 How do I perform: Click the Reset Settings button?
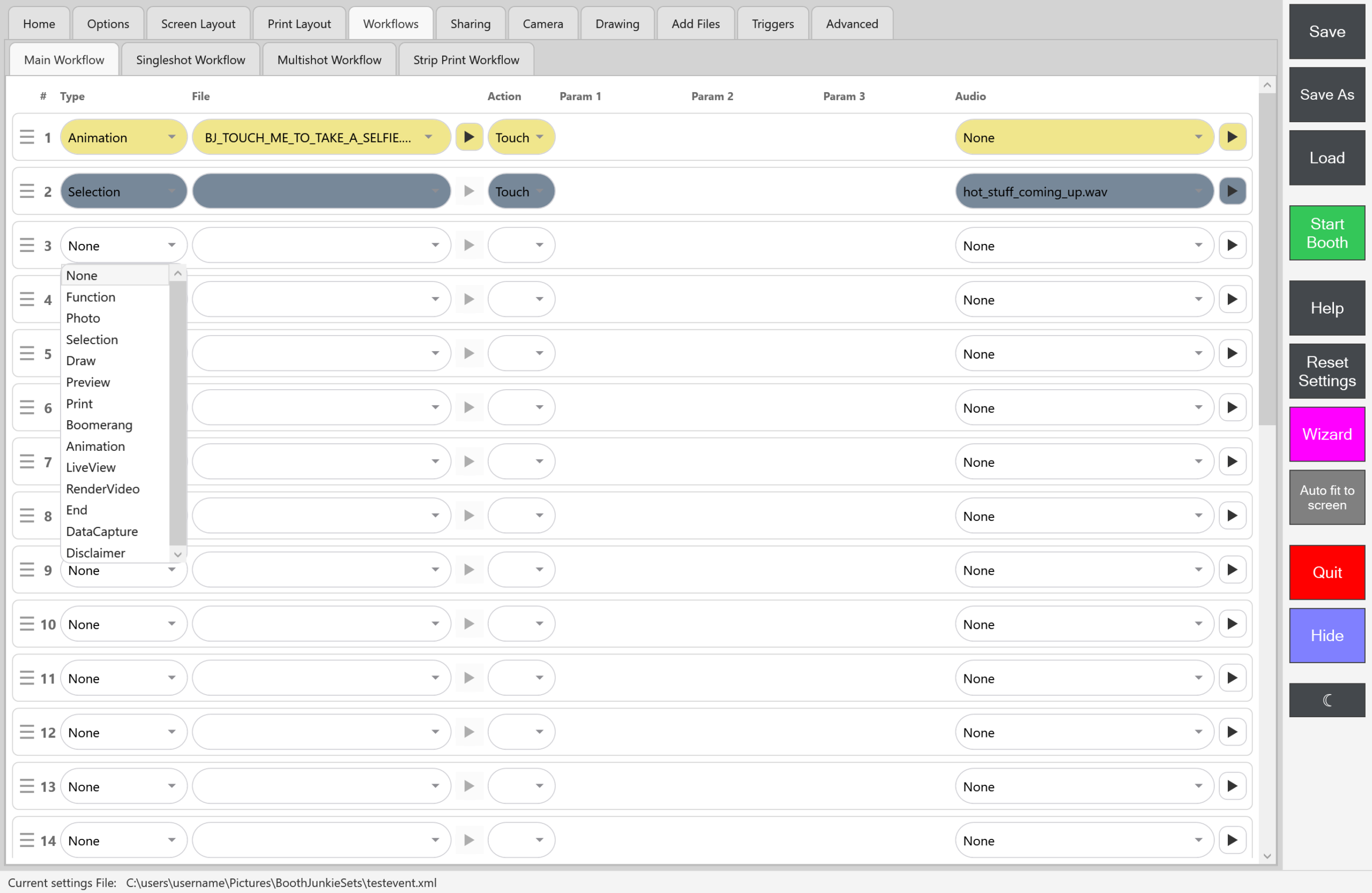tap(1327, 371)
